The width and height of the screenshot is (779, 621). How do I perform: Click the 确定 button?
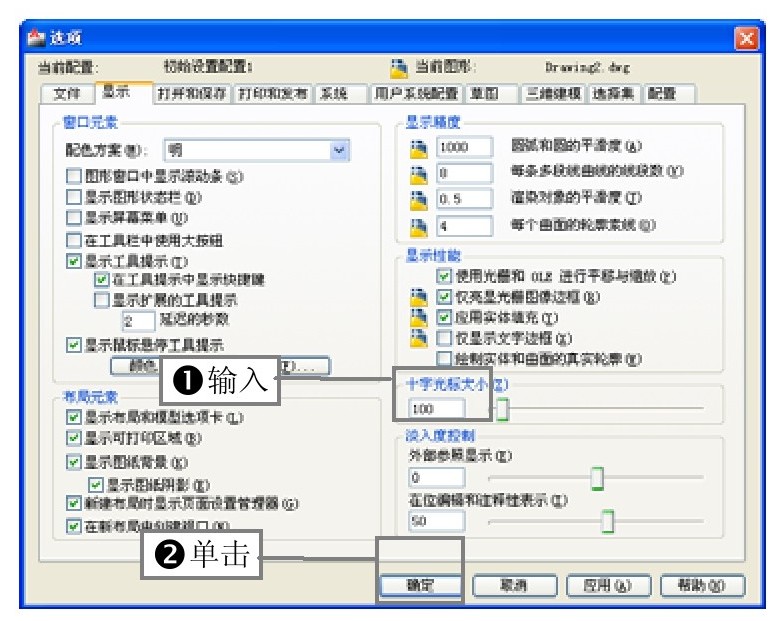tap(420, 586)
